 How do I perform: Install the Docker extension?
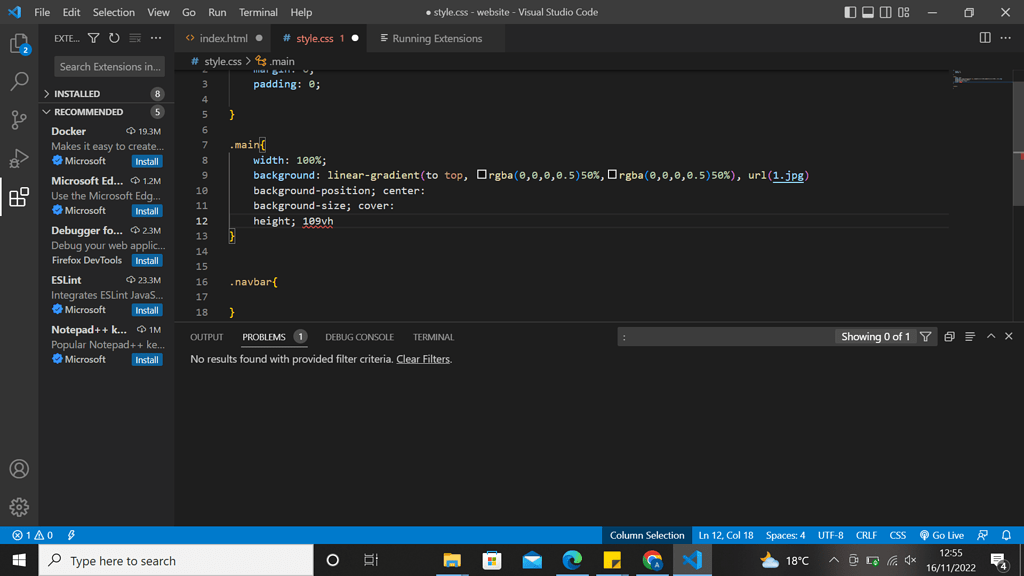[146, 161]
